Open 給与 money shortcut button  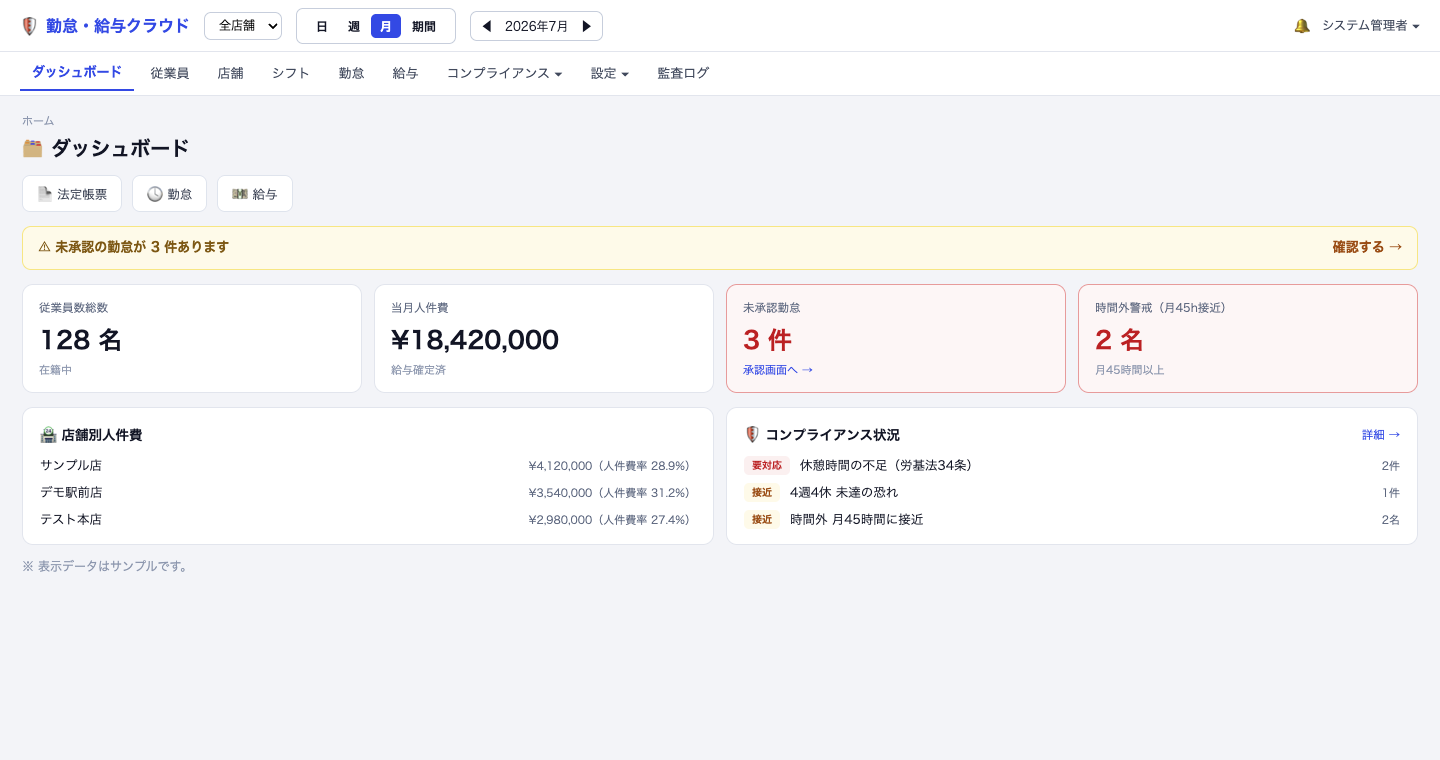coord(255,194)
